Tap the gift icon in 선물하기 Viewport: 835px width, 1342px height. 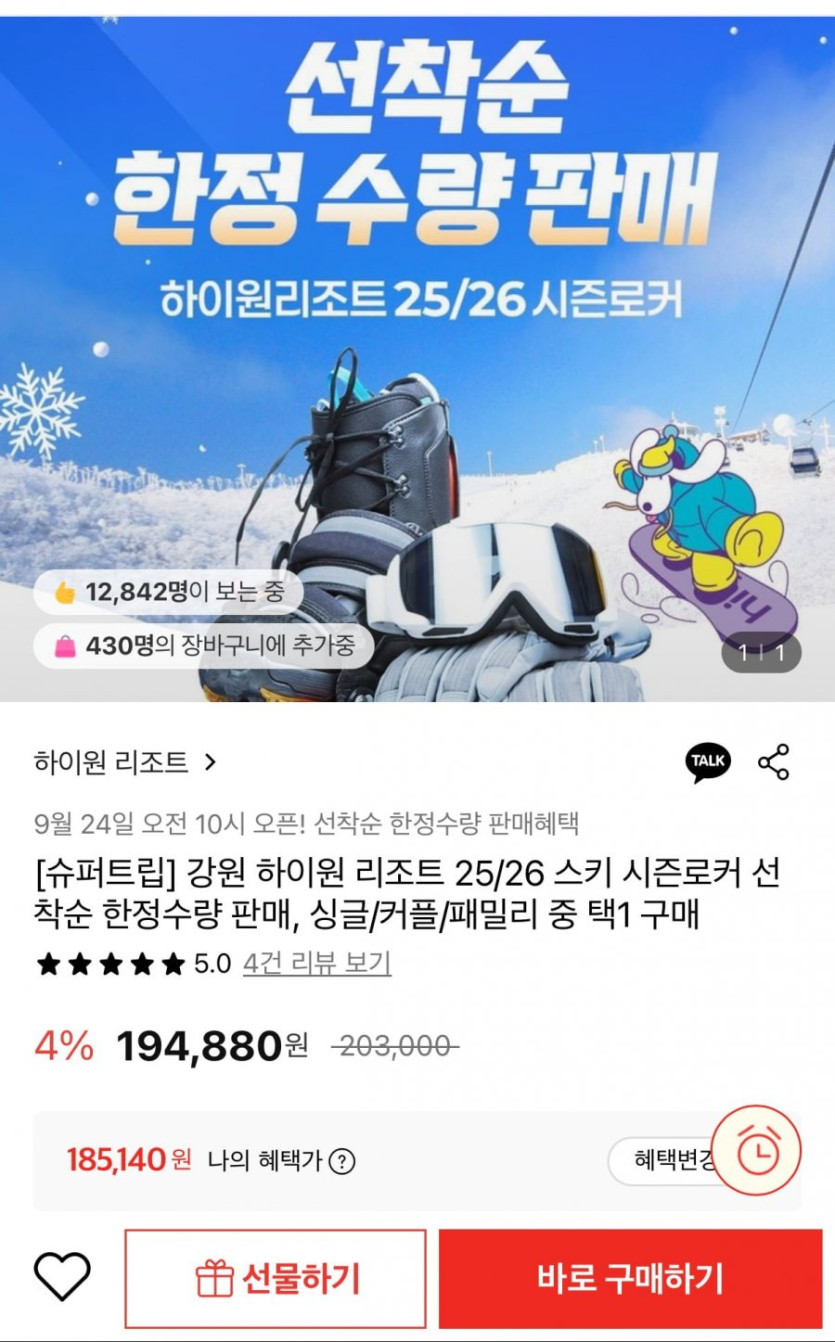click(214, 1278)
